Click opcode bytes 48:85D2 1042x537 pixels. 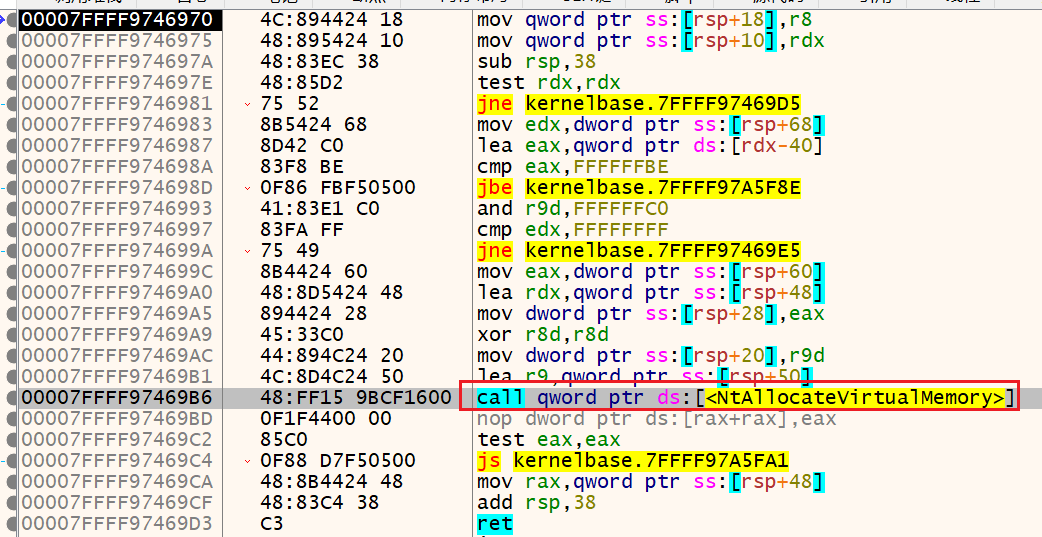click(302, 83)
